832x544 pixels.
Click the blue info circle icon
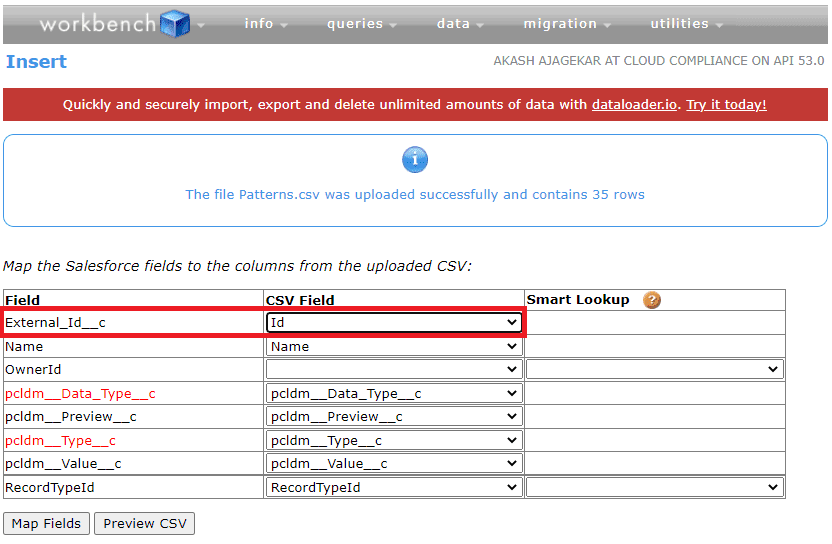coord(415,159)
